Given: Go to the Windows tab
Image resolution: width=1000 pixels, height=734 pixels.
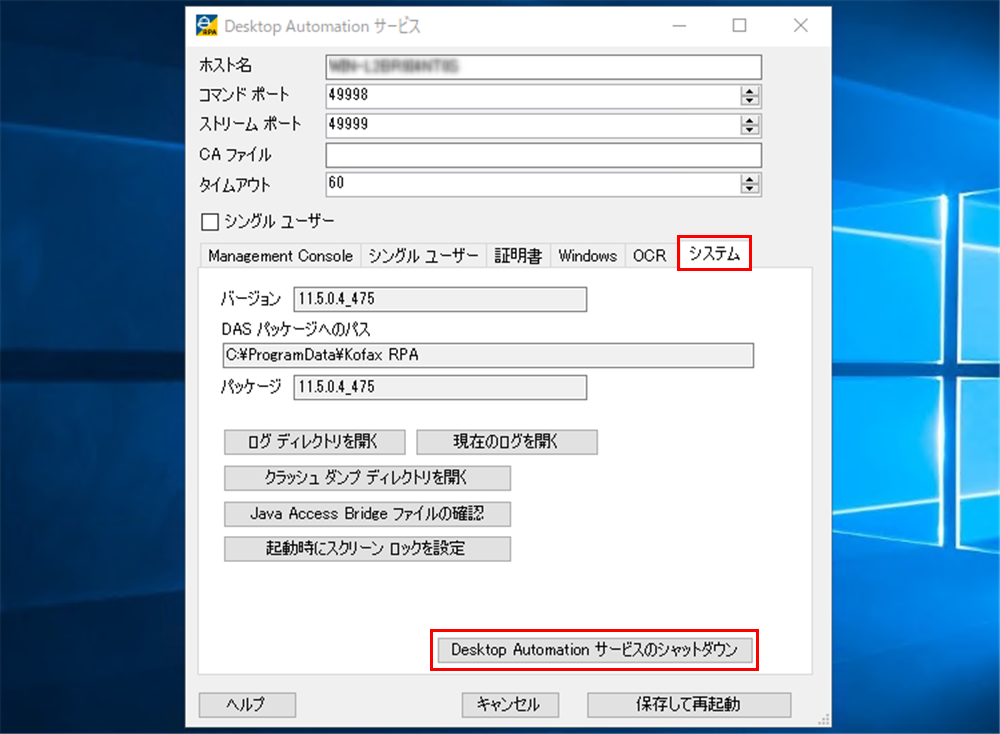Looking at the screenshot, I should (587, 256).
